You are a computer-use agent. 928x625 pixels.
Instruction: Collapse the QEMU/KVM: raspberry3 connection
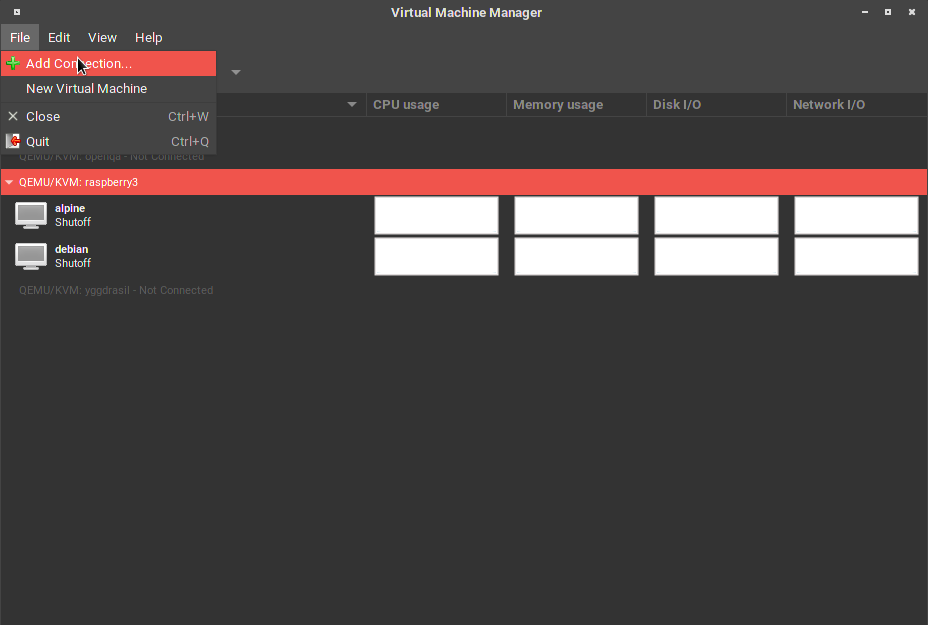pyautogui.click(x=9, y=182)
